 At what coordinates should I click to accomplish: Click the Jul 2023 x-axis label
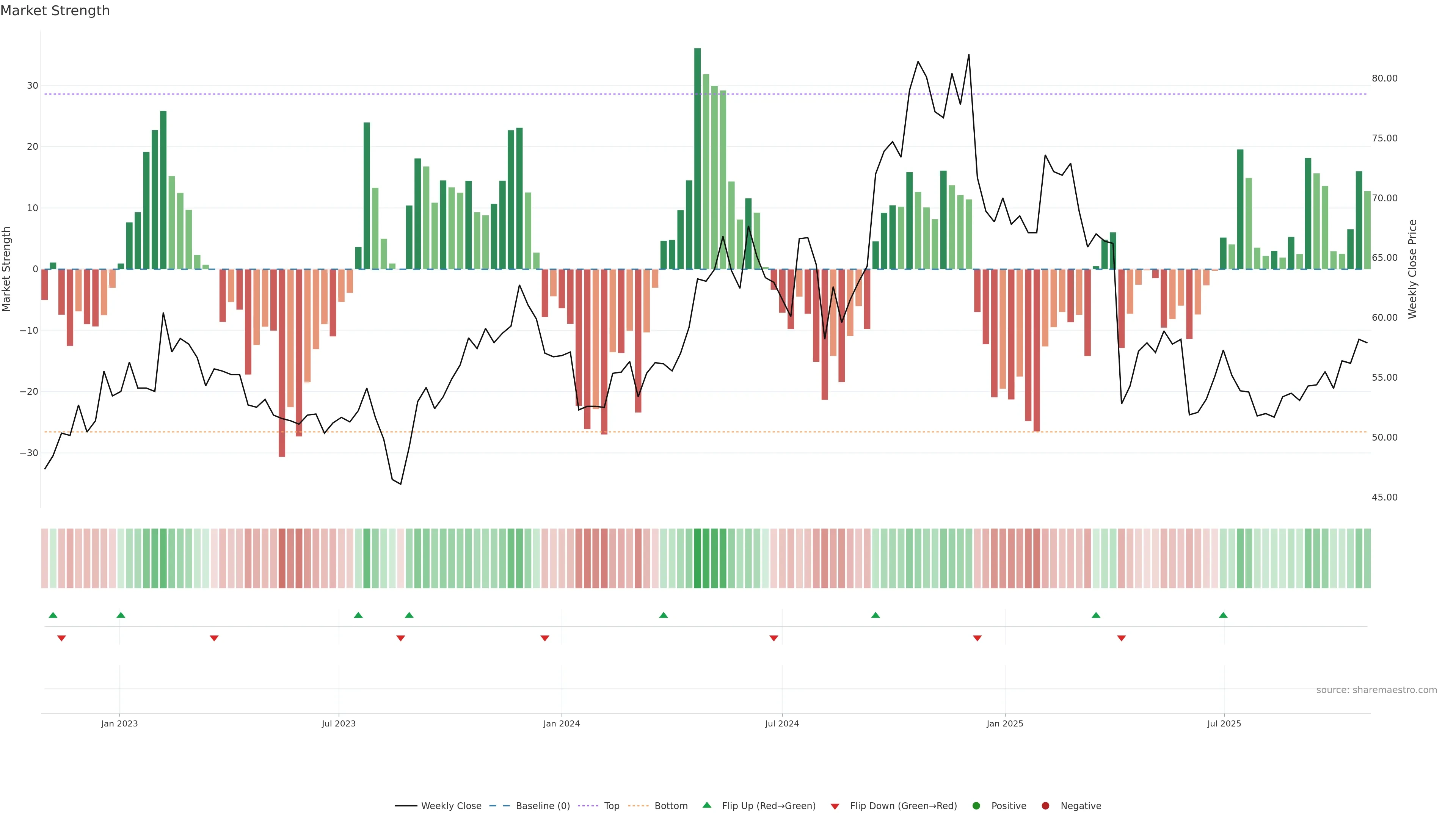(x=339, y=723)
